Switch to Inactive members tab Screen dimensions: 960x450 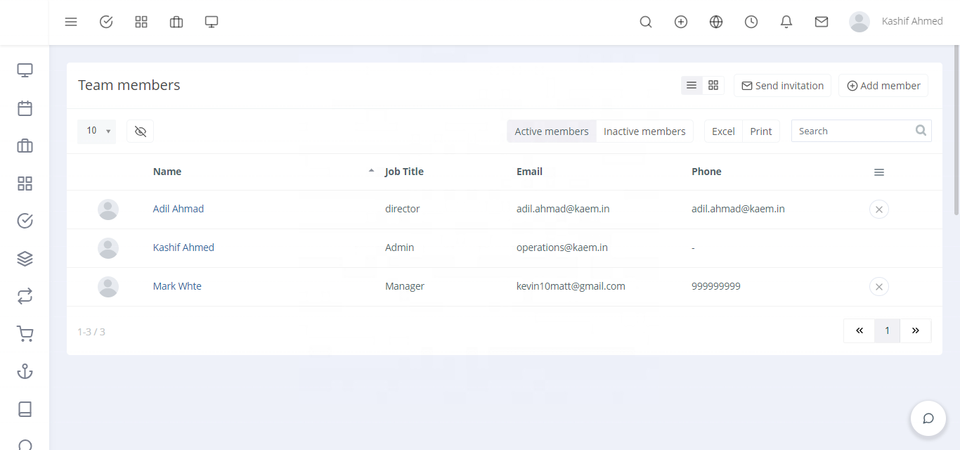click(644, 131)
